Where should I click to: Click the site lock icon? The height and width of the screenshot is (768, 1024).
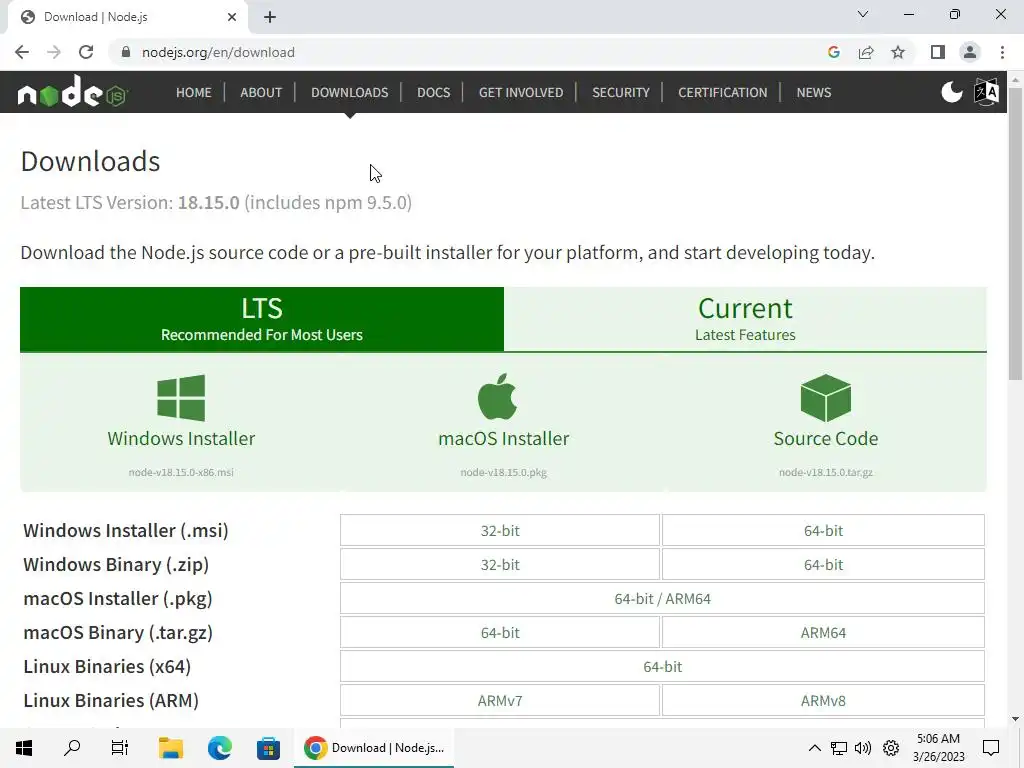(126, 52)
